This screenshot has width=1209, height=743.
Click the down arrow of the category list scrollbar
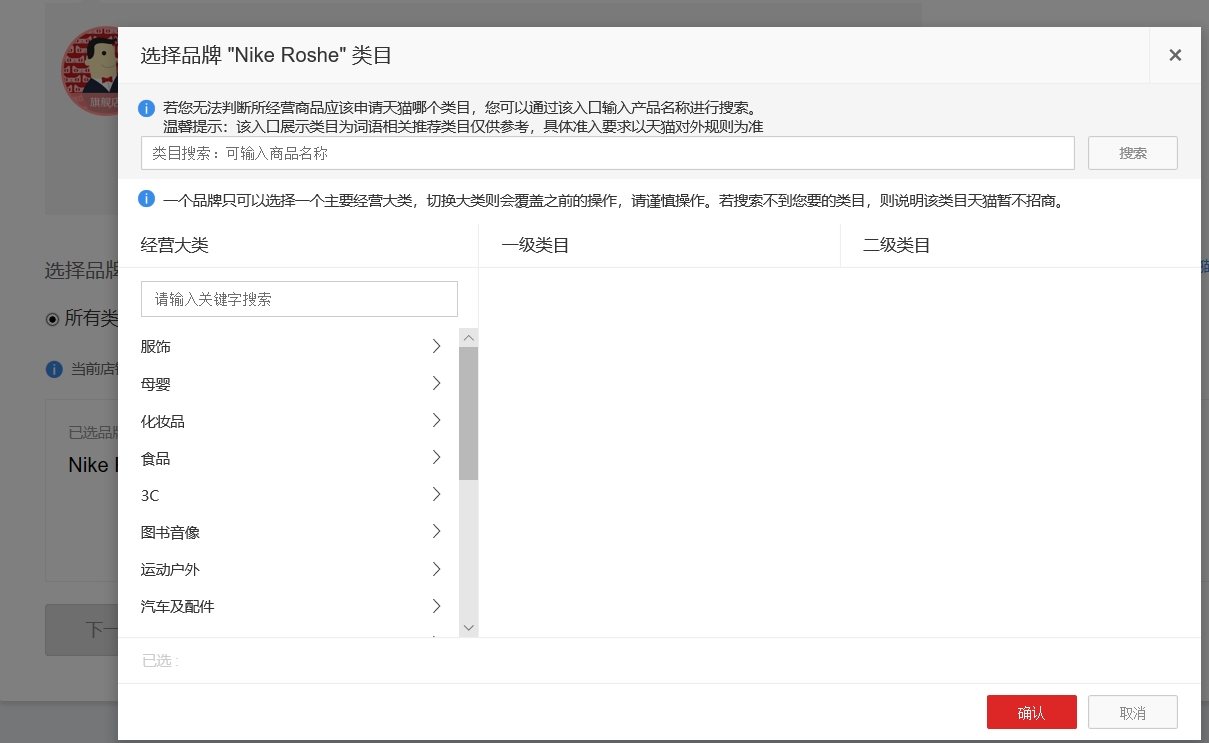tap(468, 626)
